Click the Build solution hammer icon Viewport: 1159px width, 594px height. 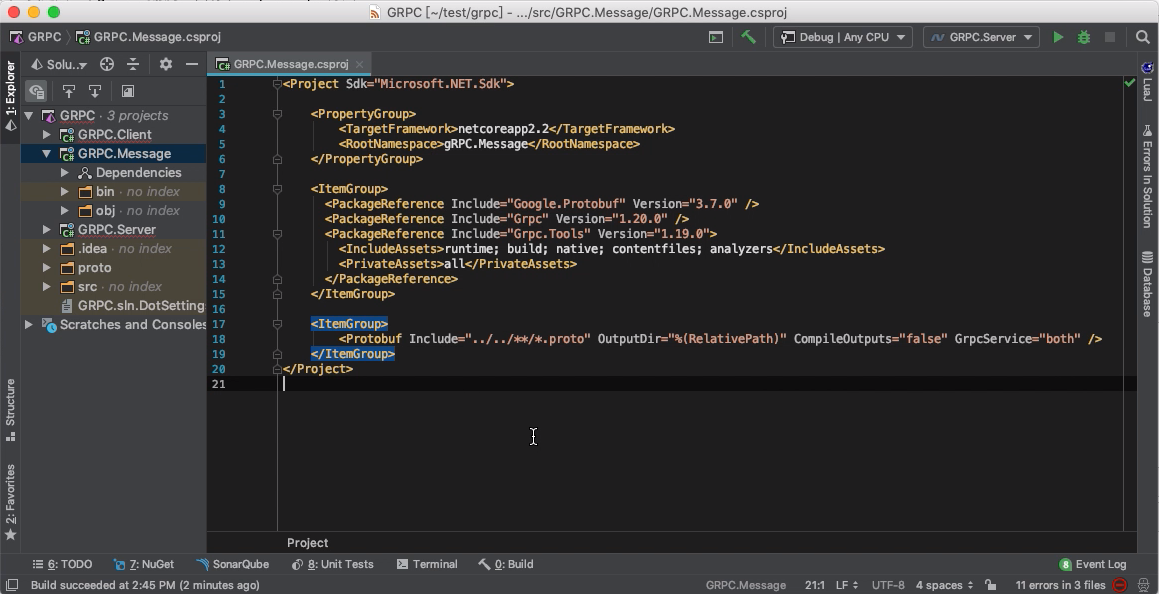point(748,37)
